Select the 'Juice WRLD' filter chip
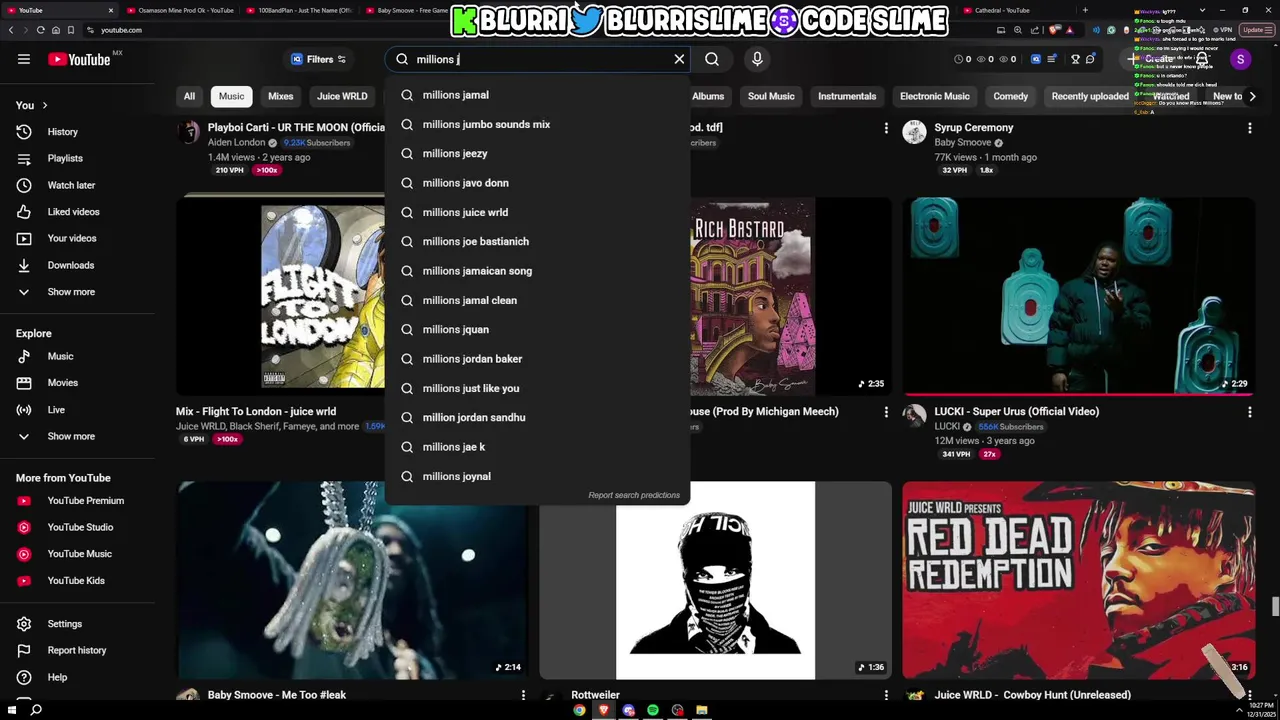Viewport: 1280px width, 720px height. click(342, 96)
